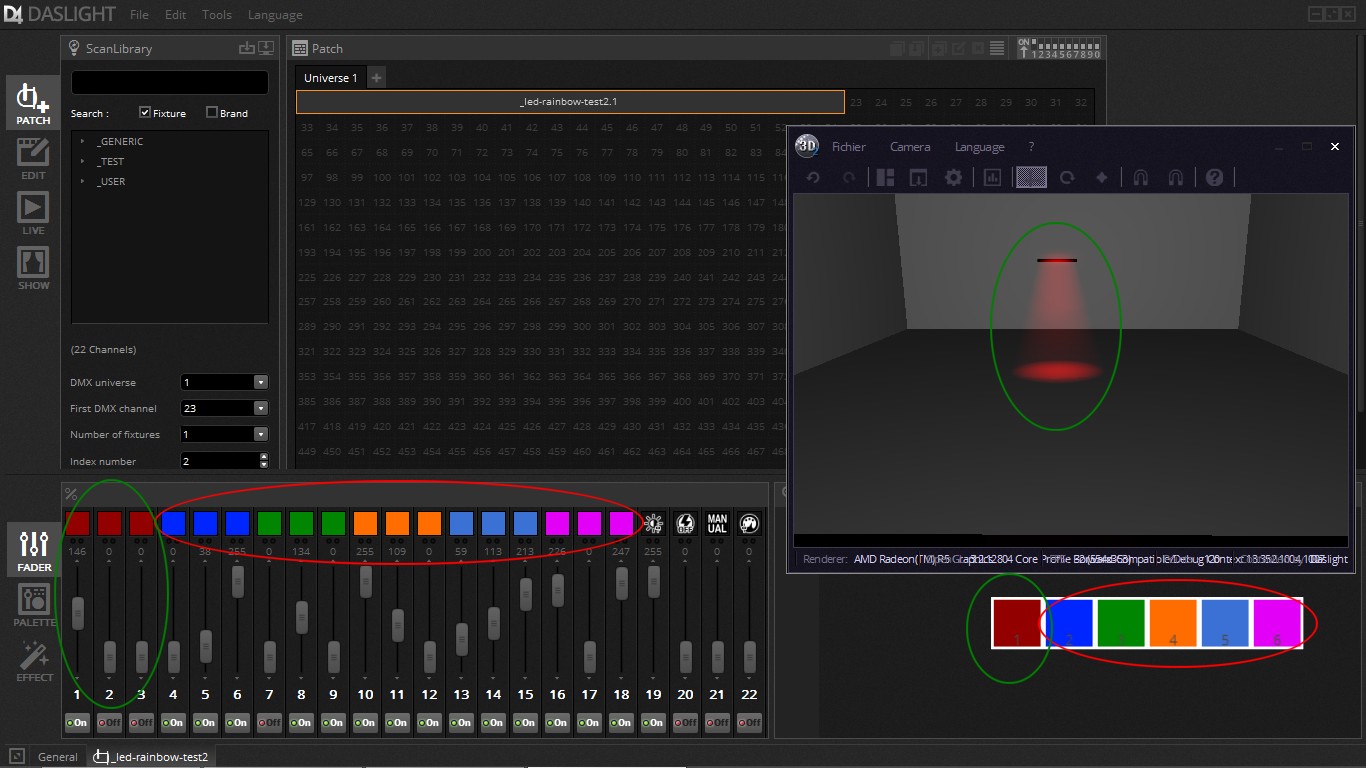The width and height of the screenshot is (1366, 768).
Task: Open the First DMX channel dropdown
Action: click(x=261, y=408)
